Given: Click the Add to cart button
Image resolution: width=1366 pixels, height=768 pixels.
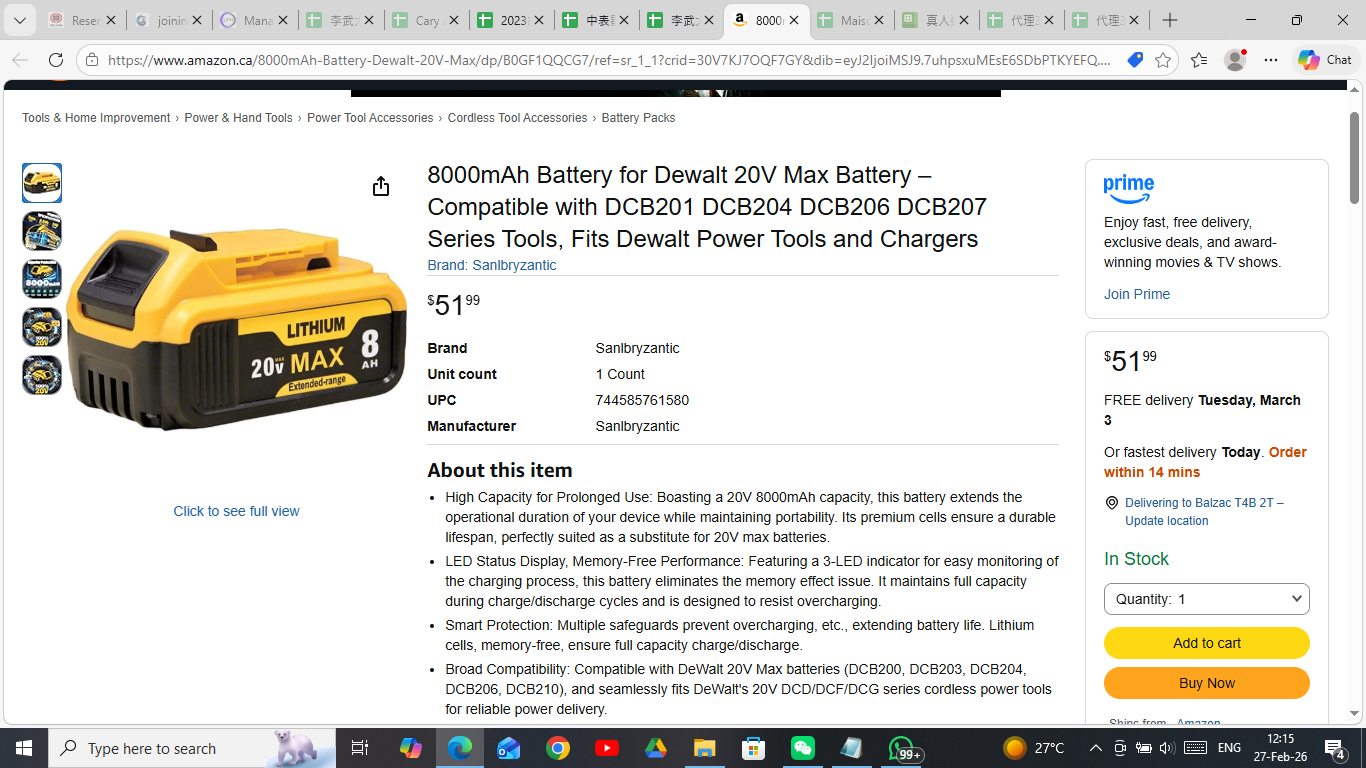Looking at the screenshot, I should pos(1206,643).
